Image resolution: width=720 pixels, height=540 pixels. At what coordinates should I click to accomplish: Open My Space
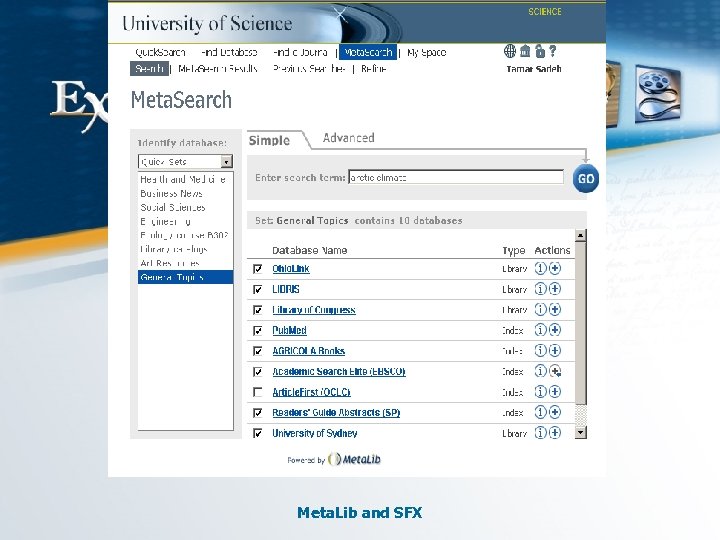(427, 52)
